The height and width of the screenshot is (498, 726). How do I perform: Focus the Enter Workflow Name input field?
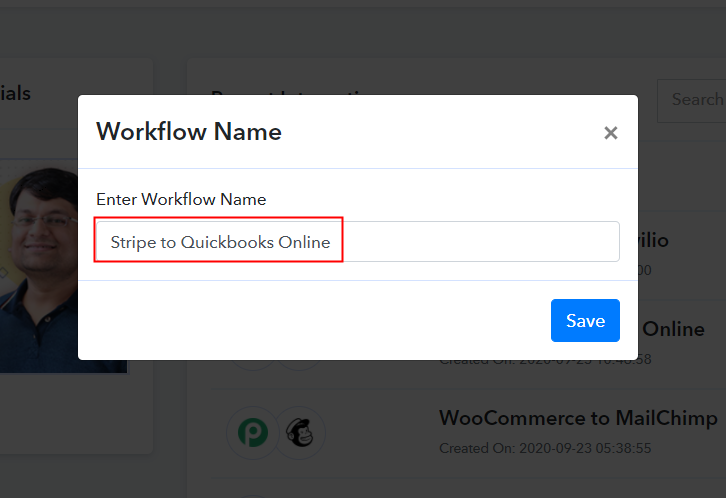click(357, 242)
